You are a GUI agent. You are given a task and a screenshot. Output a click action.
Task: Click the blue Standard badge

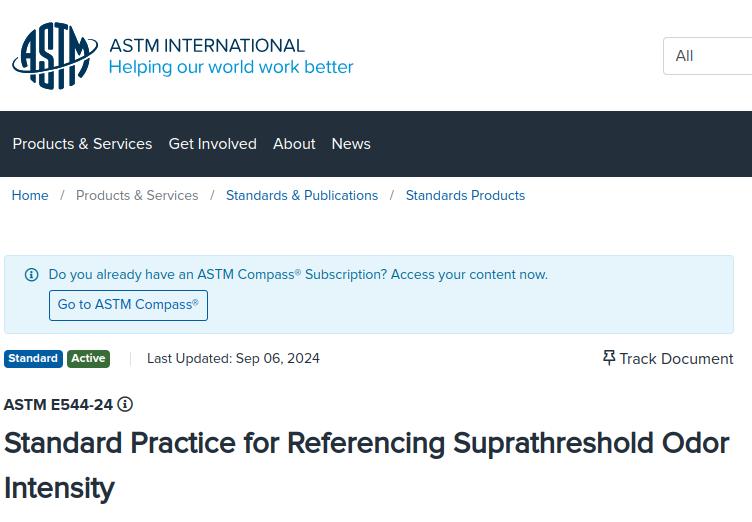point(33,359)
